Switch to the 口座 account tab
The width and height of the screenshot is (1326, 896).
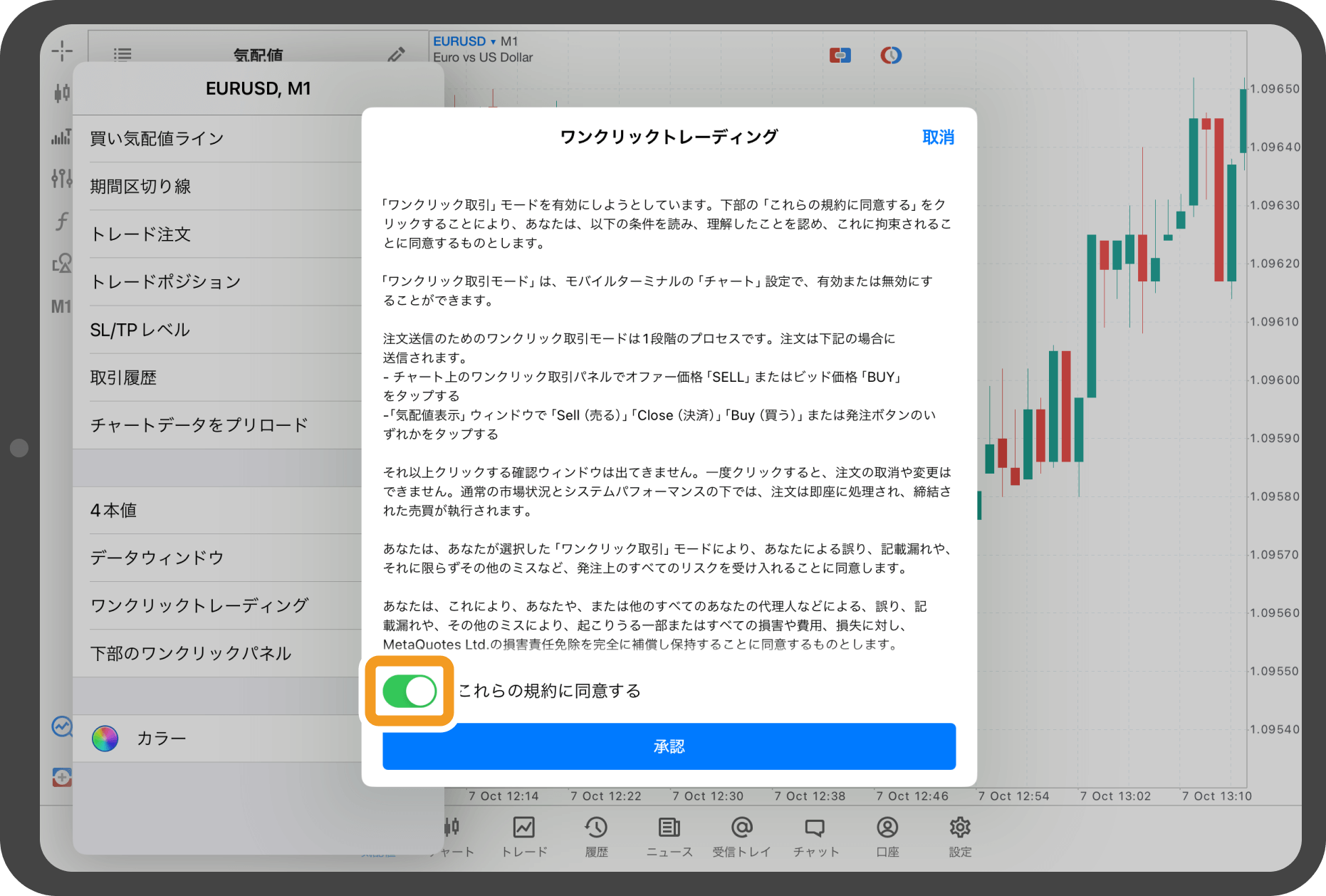(x=887, y=837)
